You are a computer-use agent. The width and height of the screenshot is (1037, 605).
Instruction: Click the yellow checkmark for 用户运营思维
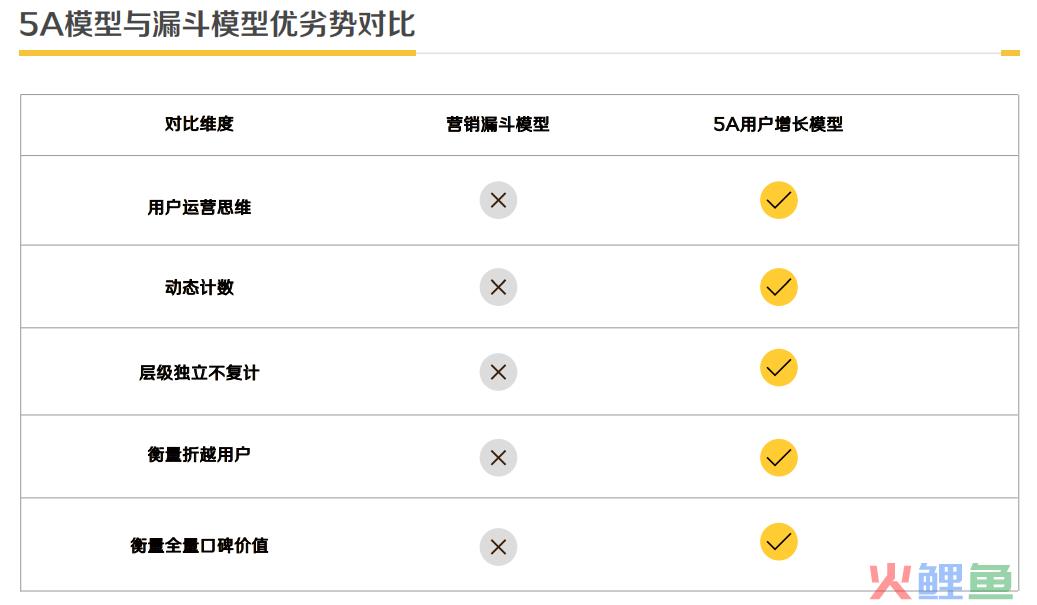778,200
